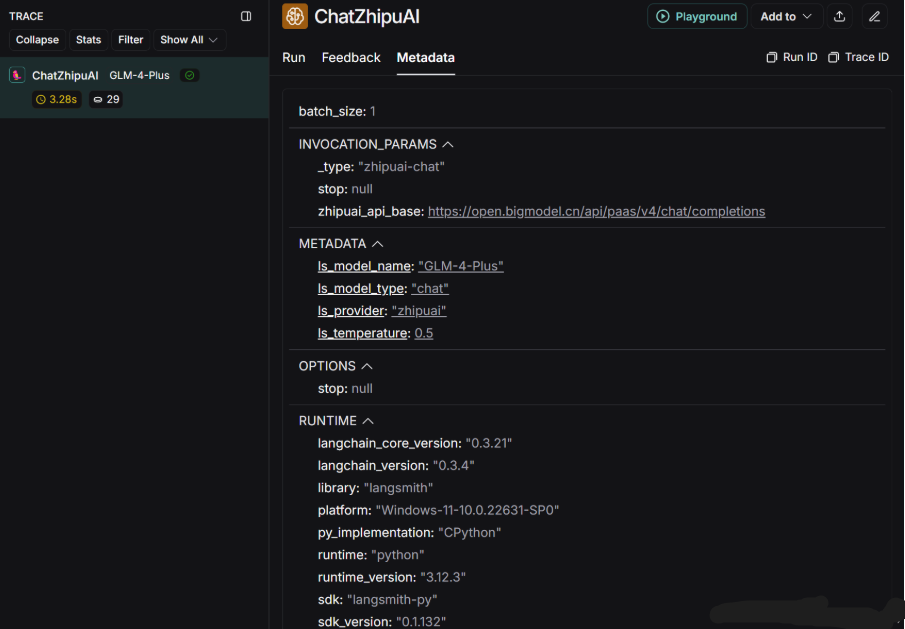Toggle the trace side panel icon

click(x=246, y=16)
